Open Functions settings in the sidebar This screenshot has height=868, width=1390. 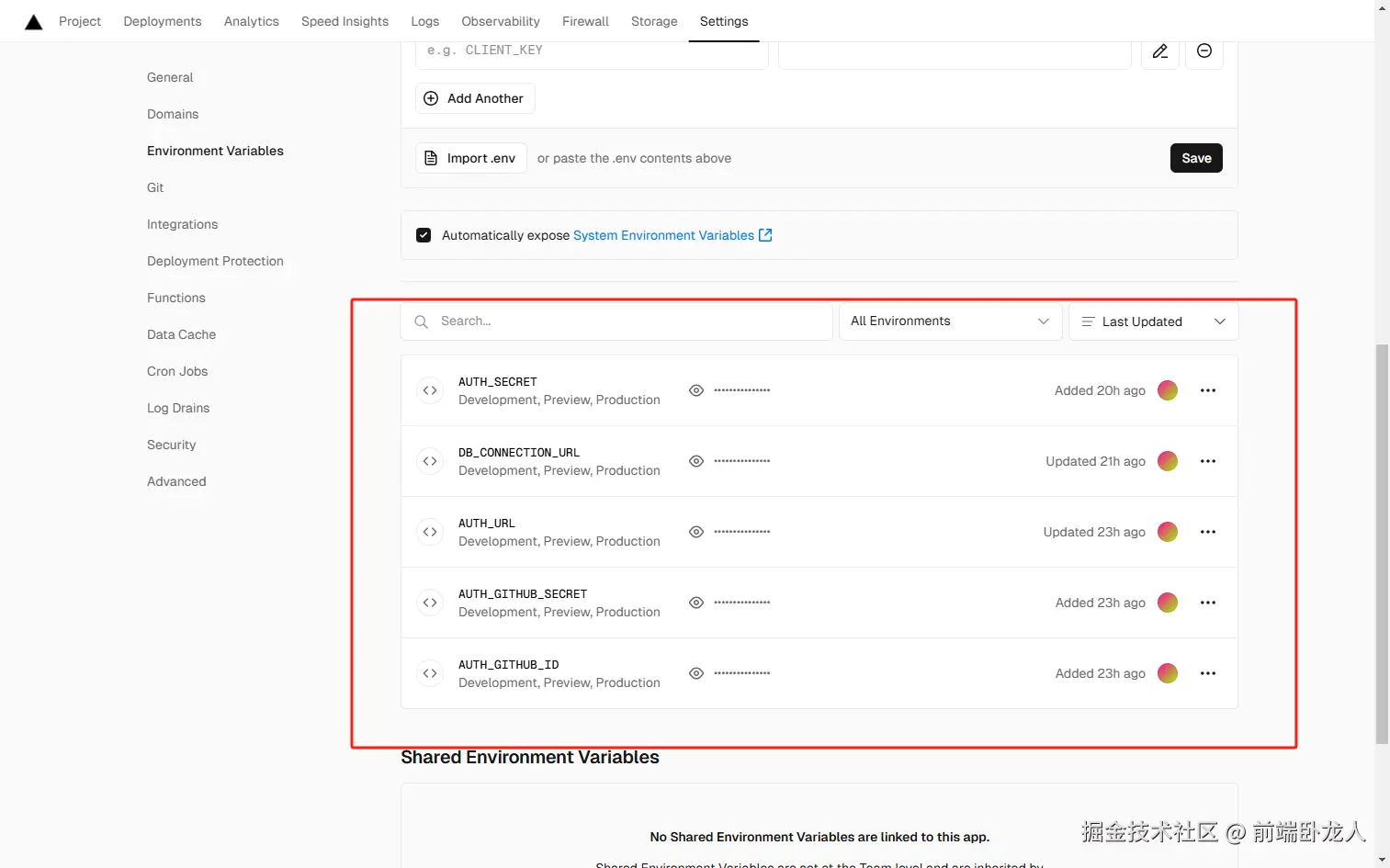coord(176,298)
